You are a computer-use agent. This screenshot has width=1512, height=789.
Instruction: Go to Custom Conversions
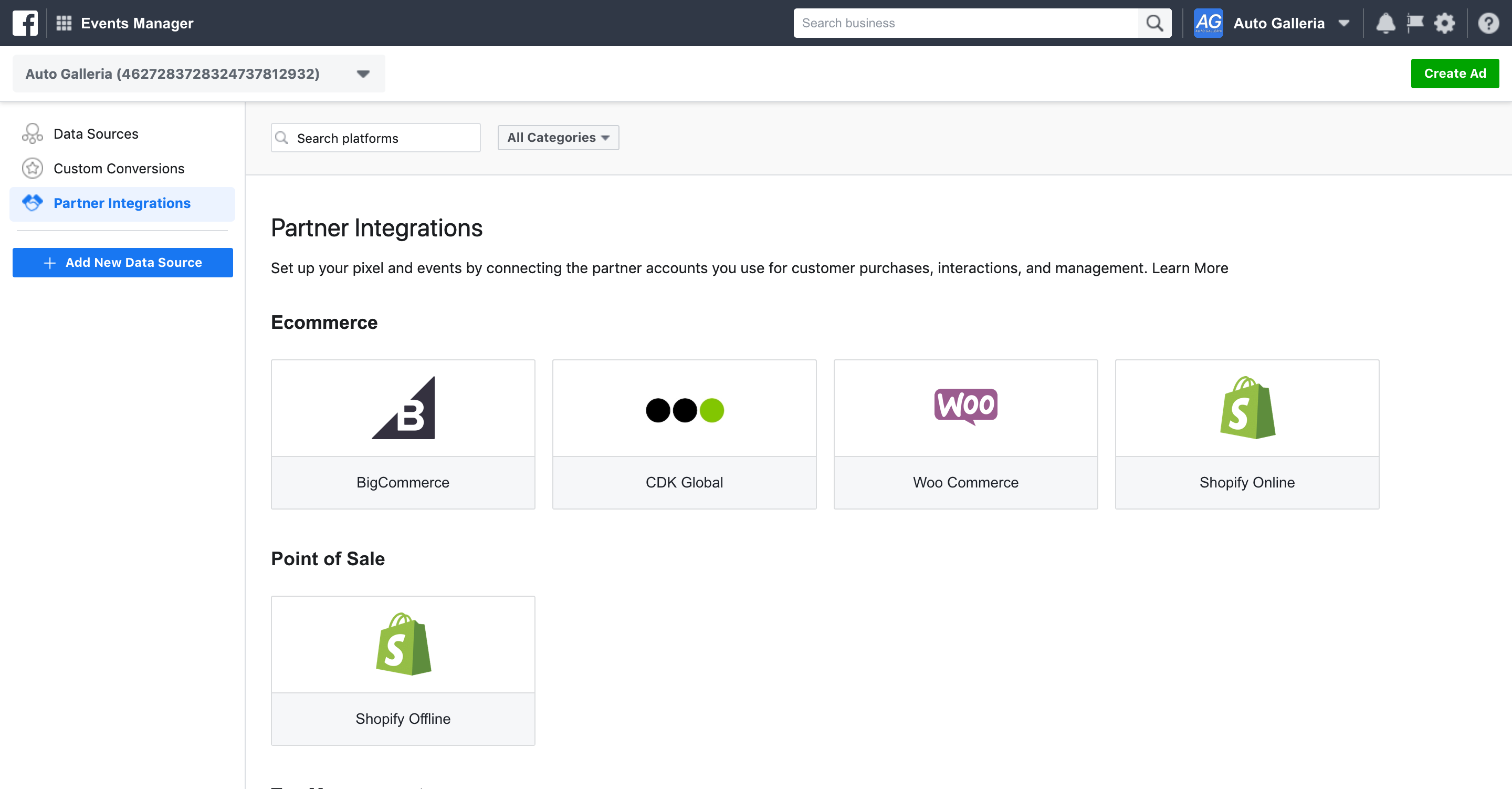pyautogui.click(x=119, y=168)
